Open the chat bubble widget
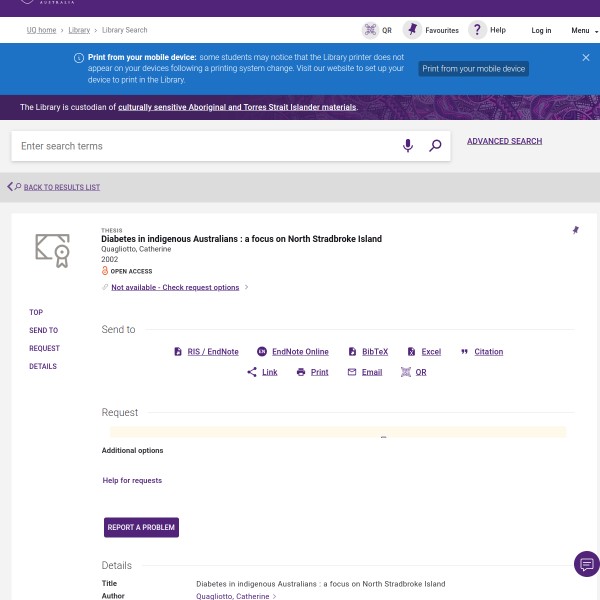The image size is (600, 600). coord(586,564)
